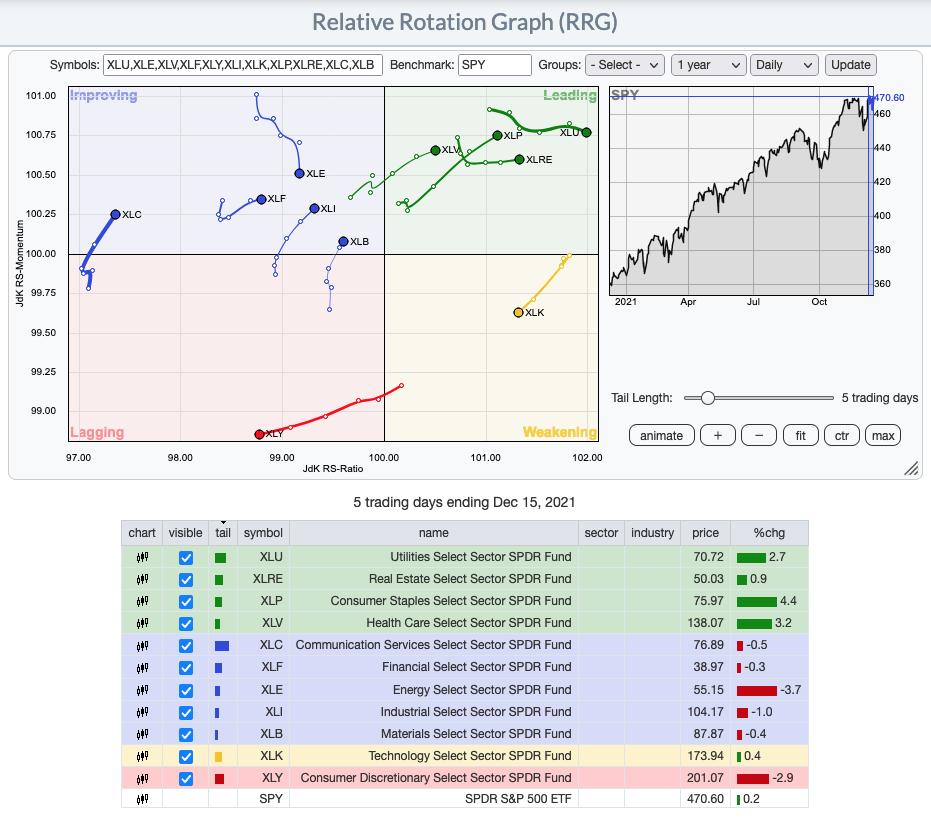
Task: Zoom in with the plus button
Action: (718, 435)
